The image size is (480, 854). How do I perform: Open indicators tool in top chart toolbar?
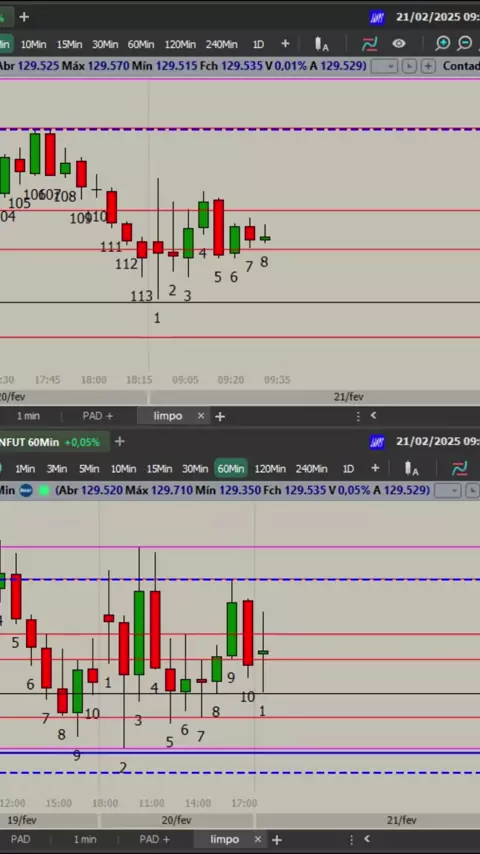pyautogui.click(x=369, y=44)
